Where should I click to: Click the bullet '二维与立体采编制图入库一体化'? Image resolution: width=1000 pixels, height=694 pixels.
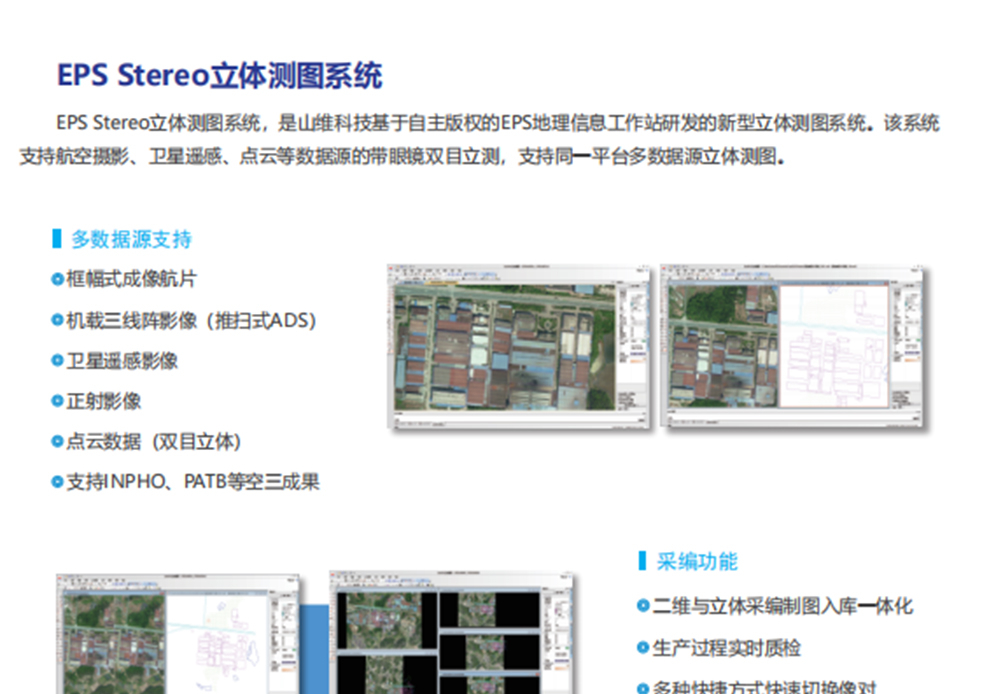point(783,606)
